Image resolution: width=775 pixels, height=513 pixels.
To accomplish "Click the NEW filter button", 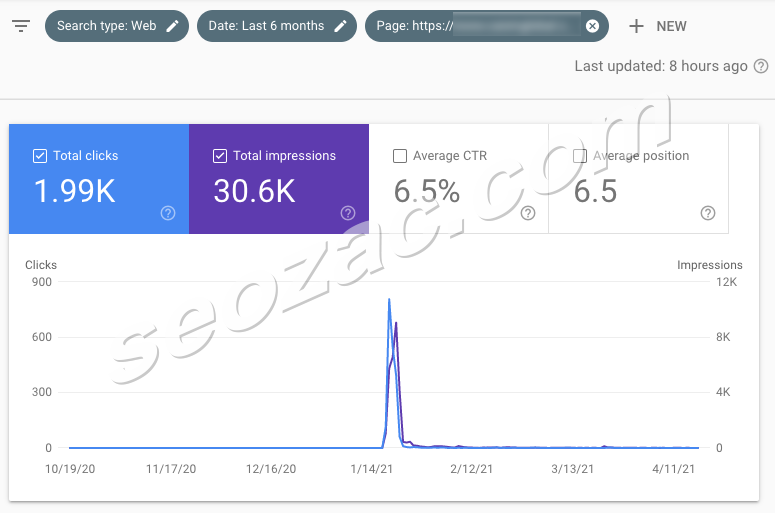I will (x=657, y=26).
